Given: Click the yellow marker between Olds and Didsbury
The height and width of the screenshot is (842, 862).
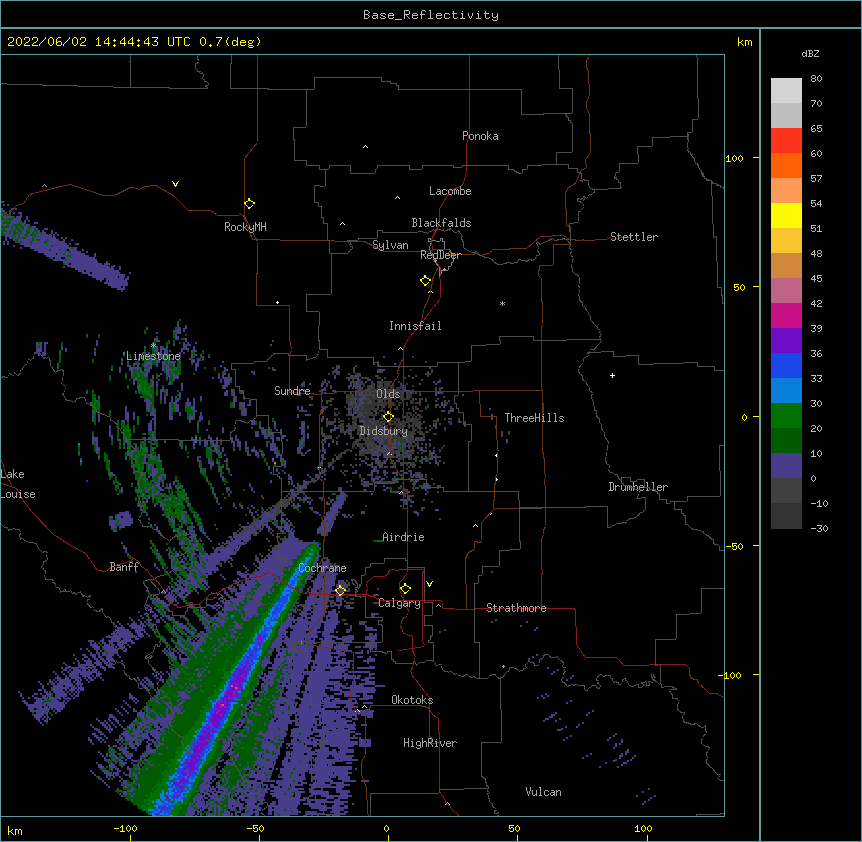Looking at the screenshot, I should (388, 417).
